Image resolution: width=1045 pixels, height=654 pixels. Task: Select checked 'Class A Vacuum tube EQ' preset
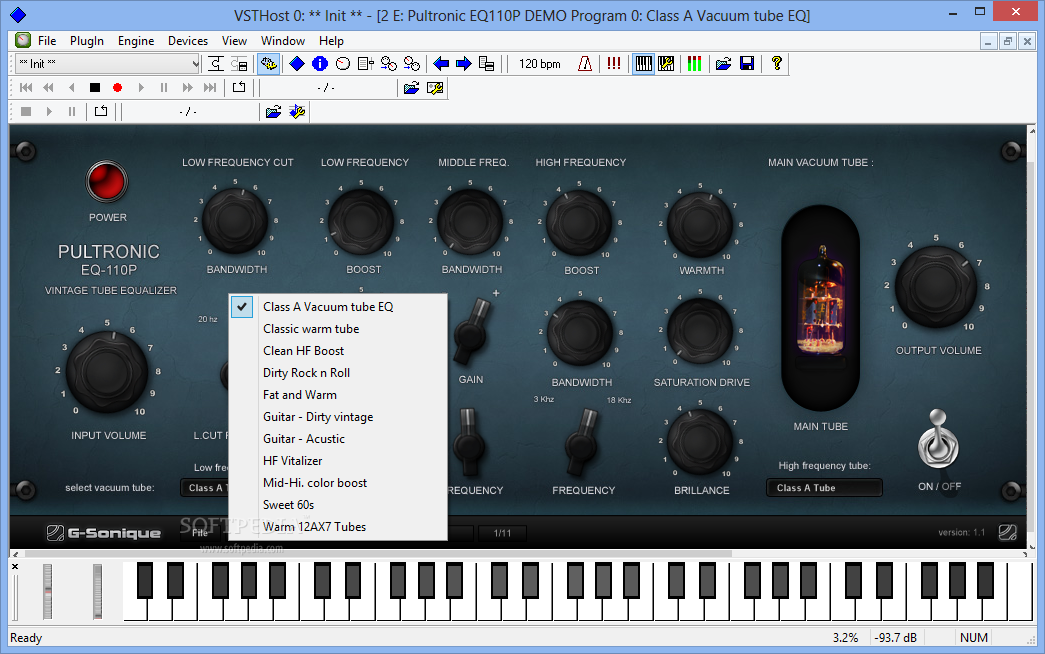click(338, 307)
